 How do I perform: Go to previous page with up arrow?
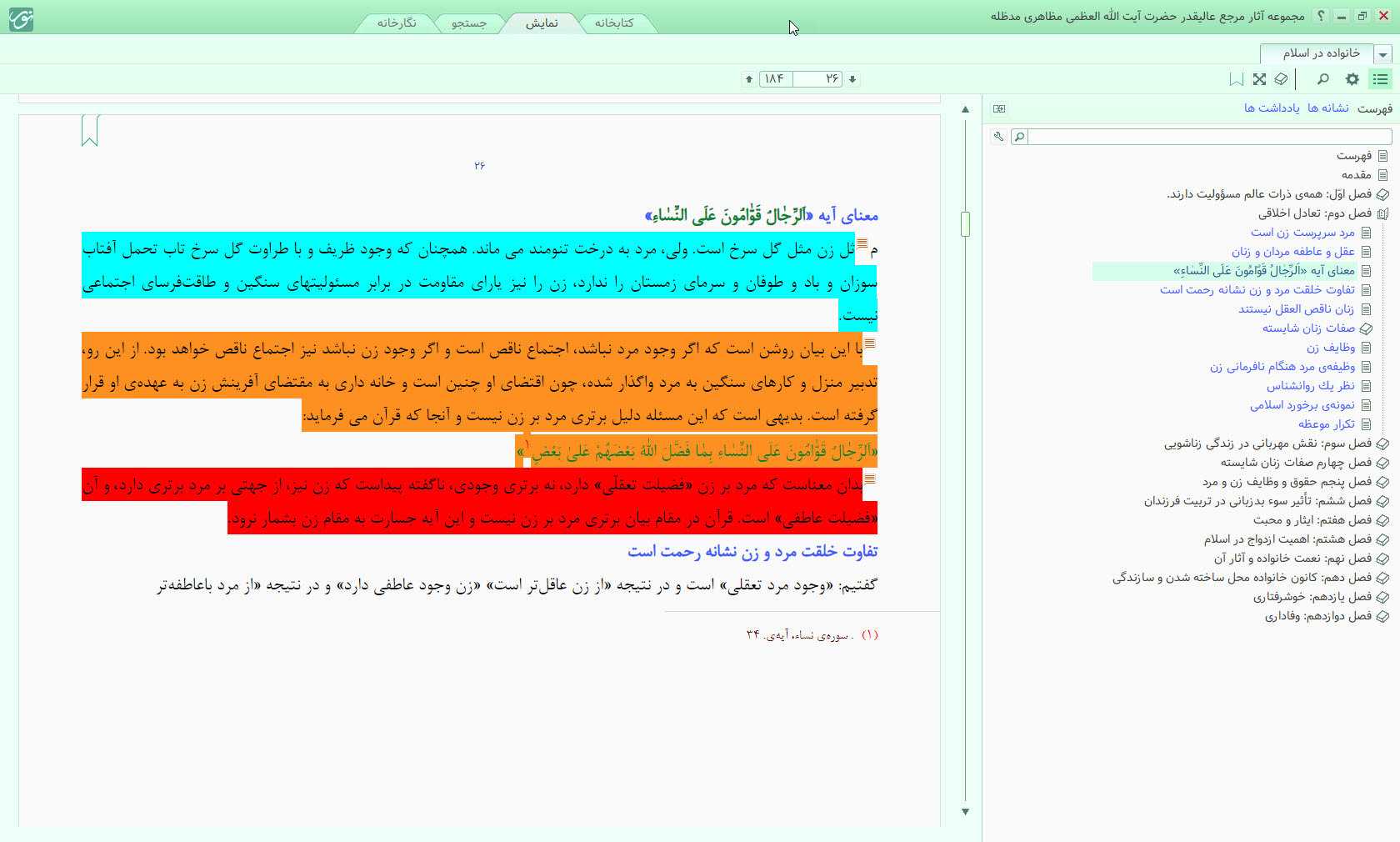coord(749,79)
